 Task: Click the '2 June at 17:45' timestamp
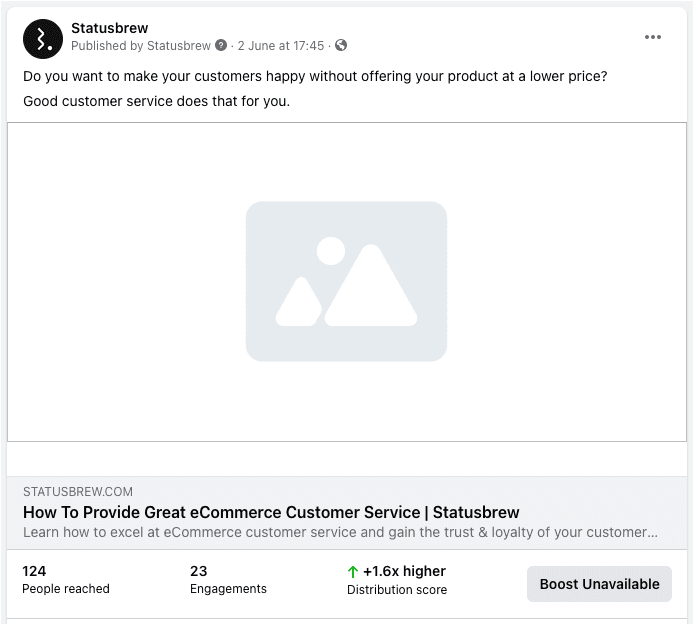[x=280, y=46]
